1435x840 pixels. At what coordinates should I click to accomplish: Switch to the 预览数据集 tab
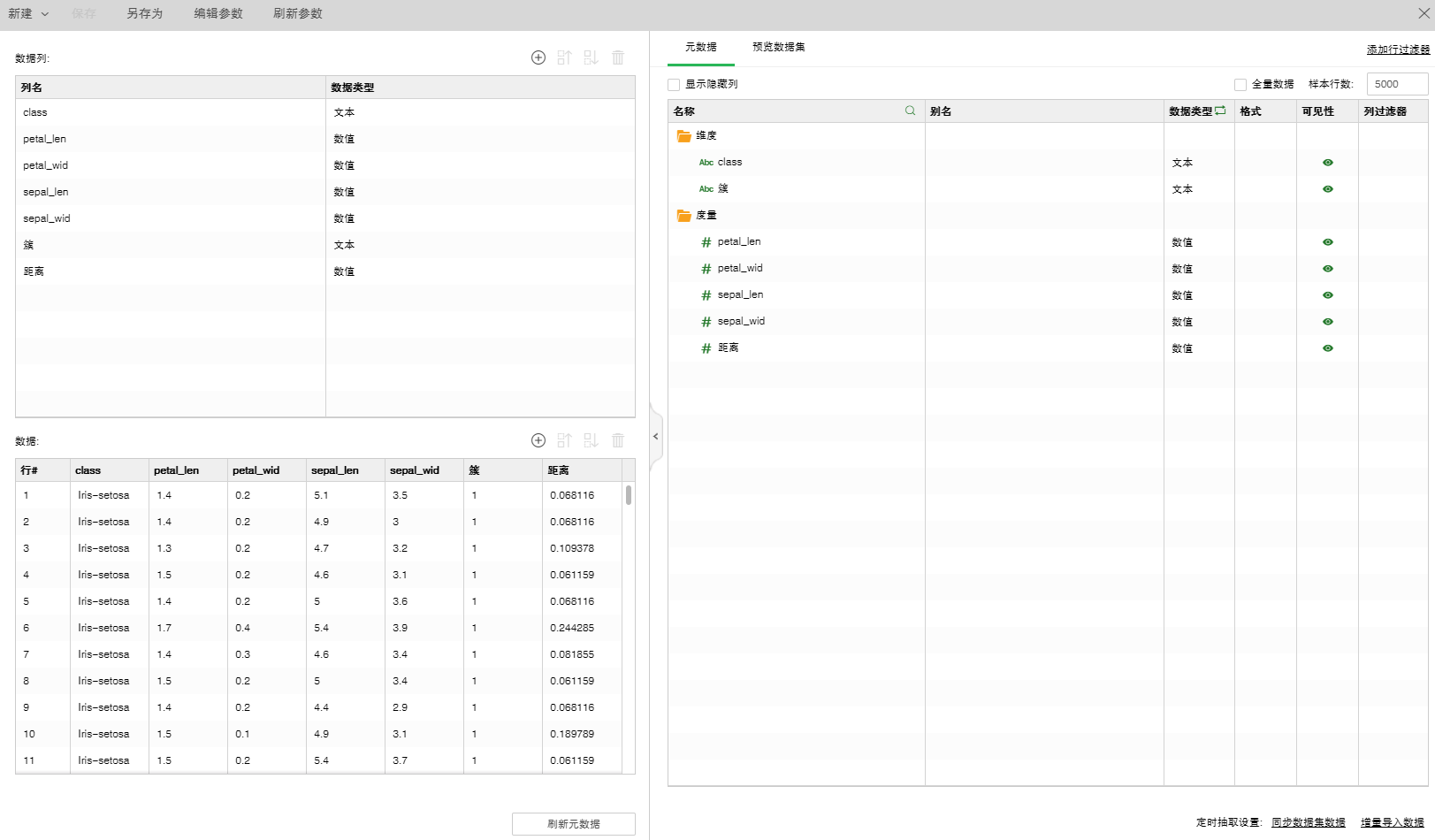coord(778,47)
